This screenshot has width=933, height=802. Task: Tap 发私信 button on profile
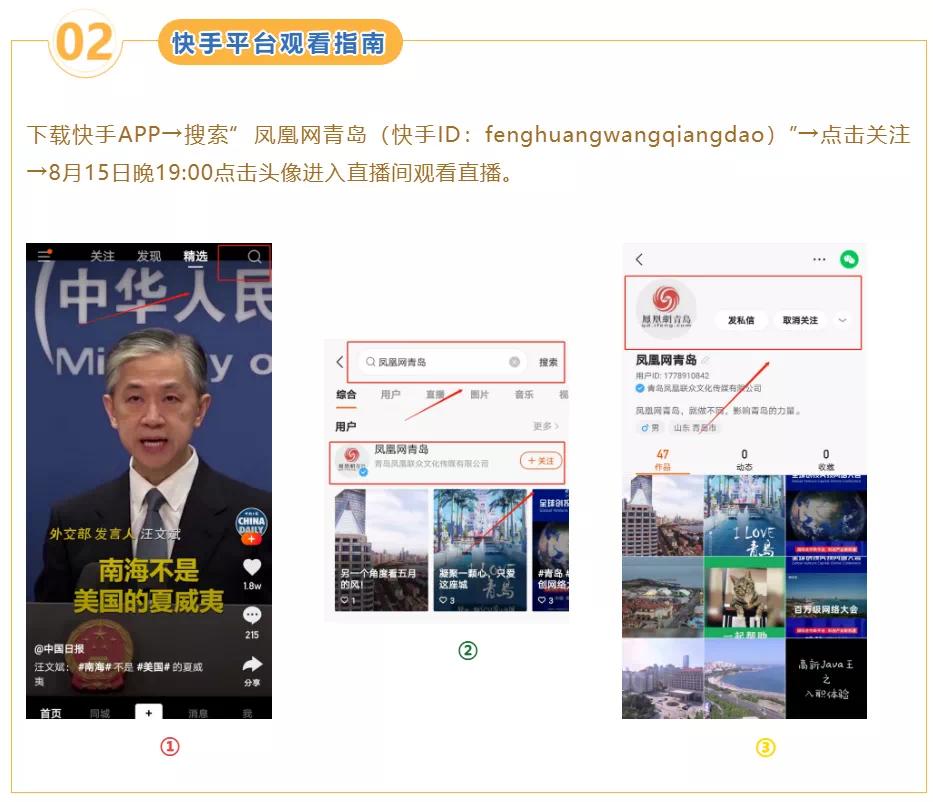(741, 320)
